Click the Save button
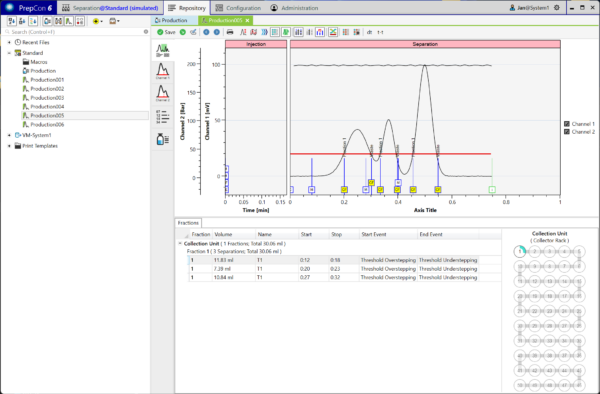 tap(166, 32)
